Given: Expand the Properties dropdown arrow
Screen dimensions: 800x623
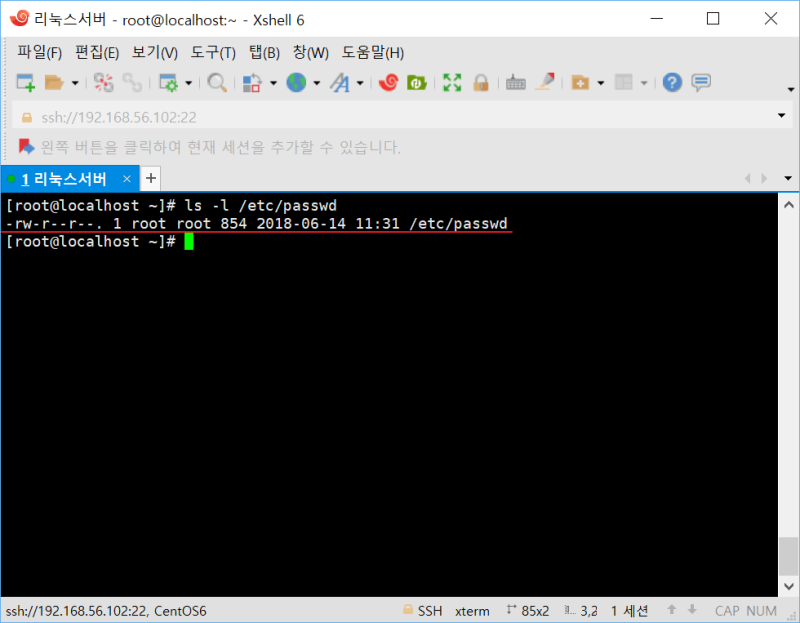Looking at the screenshot, I should coord(188,83).
